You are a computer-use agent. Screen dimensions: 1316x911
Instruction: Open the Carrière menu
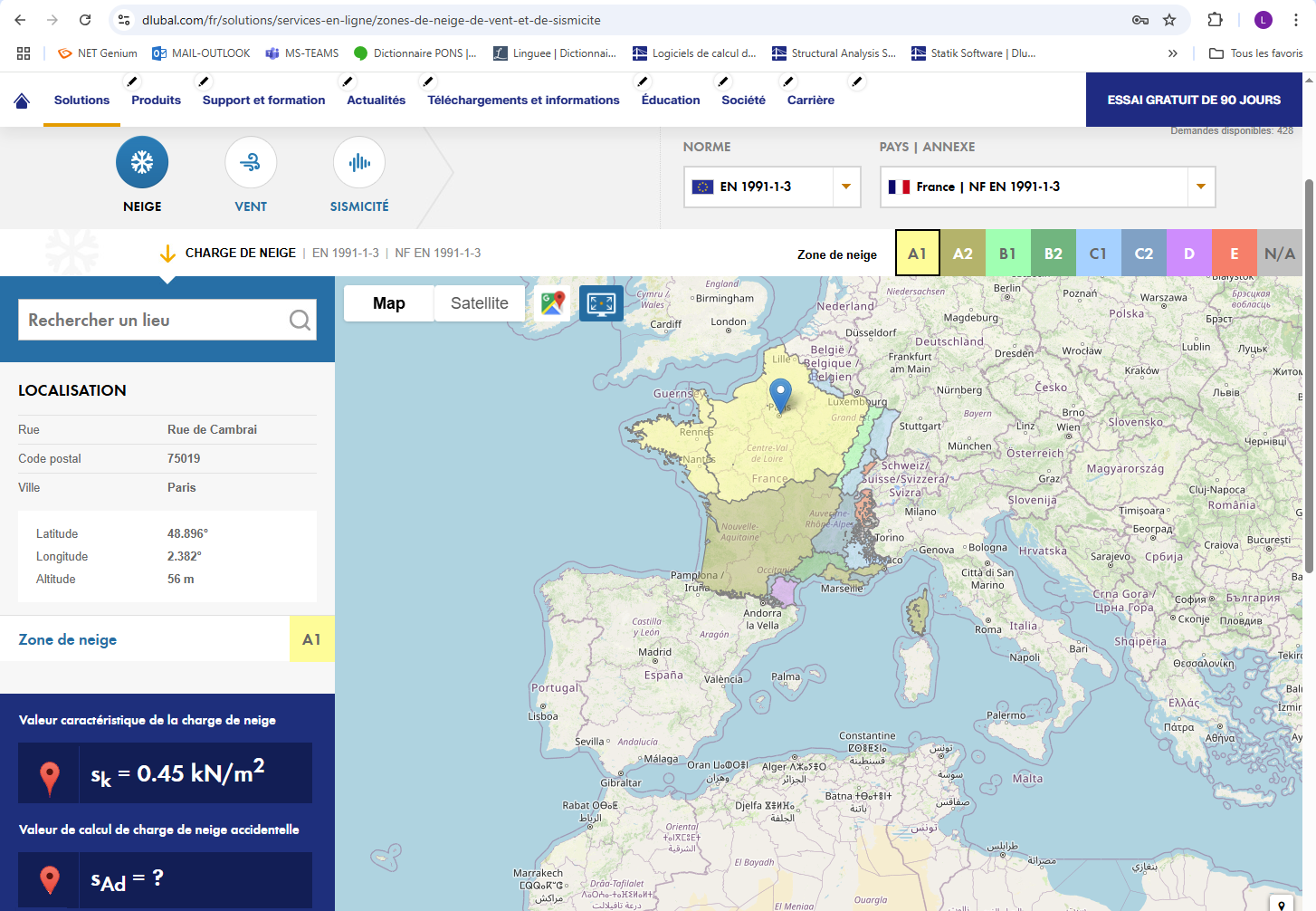[811, 101]
